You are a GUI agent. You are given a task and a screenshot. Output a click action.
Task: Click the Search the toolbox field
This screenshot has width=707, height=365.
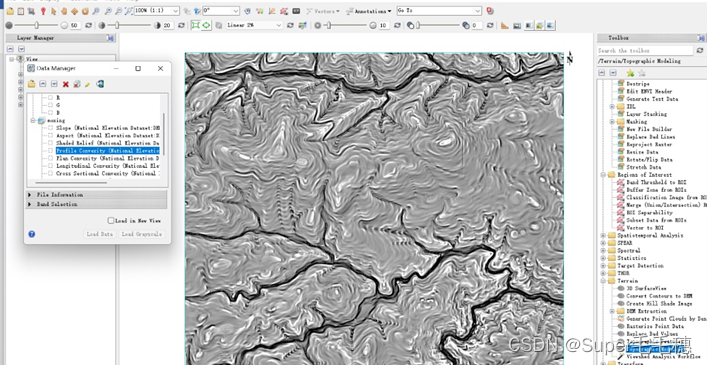tap(645, 50)
